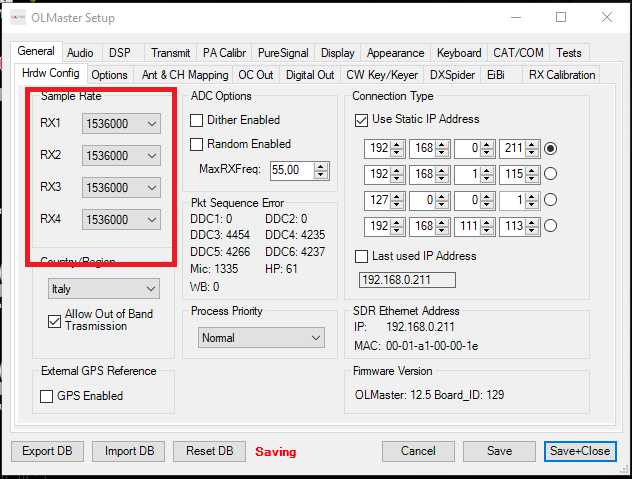
Task: Select radio button for 127.0.0.1
Action: [551, 200]
